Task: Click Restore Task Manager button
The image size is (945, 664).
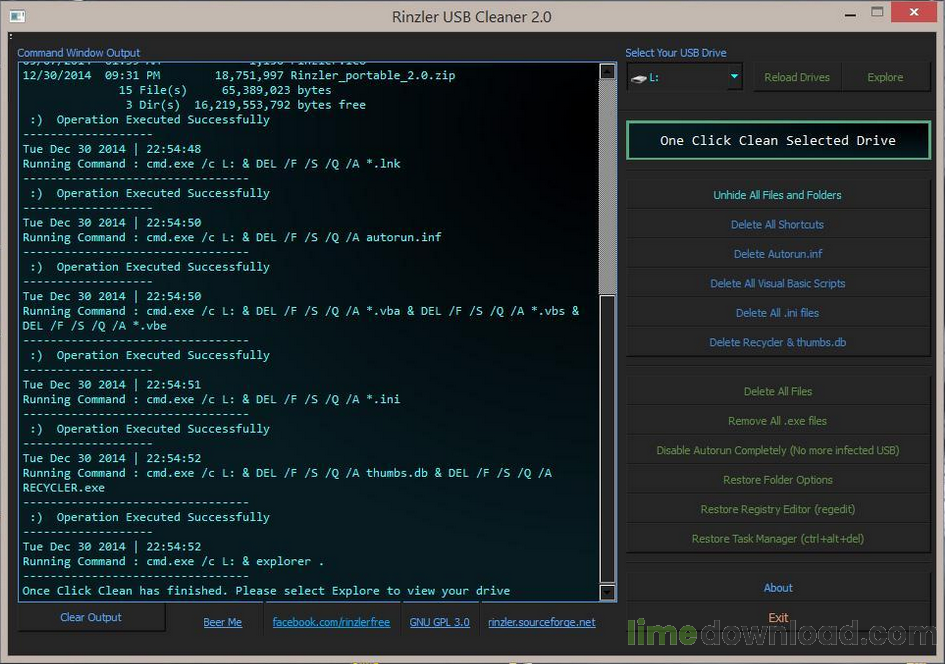Action: pos(777,539)
